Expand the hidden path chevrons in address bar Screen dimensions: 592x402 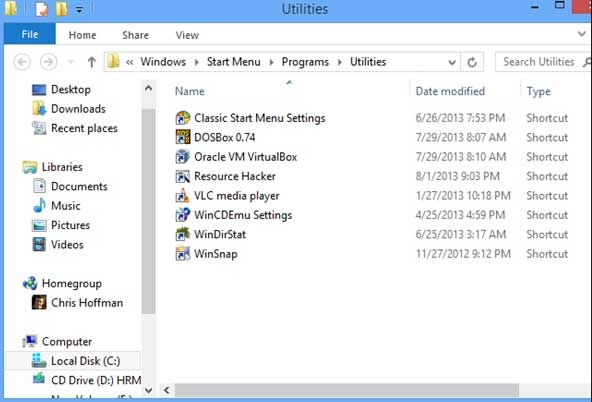[130, 62]
